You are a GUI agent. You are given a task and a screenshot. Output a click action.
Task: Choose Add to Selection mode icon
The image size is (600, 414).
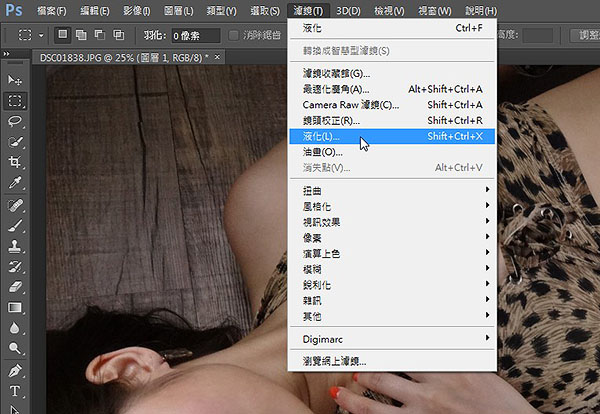point(81,35)
